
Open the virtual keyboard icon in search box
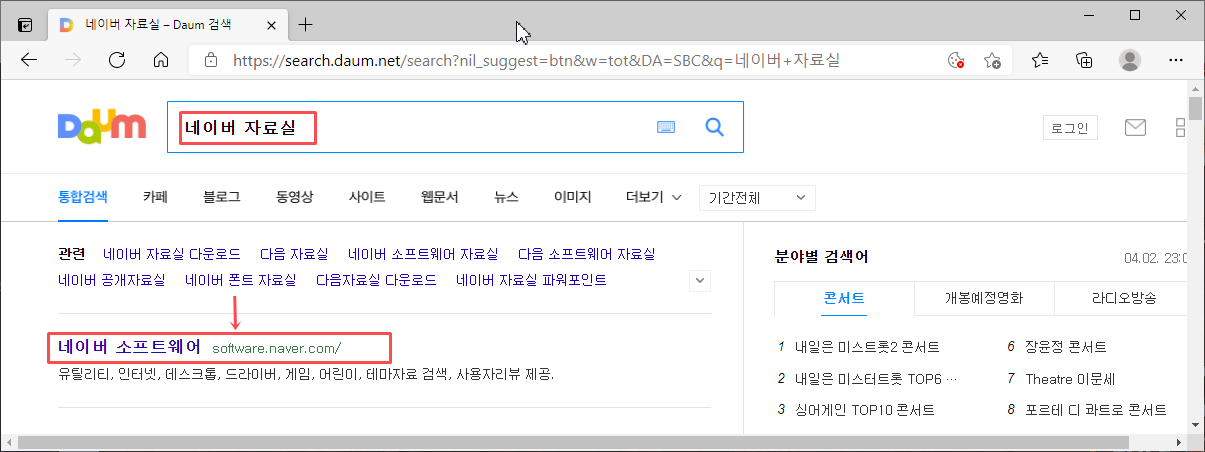[x=666, y=127]
